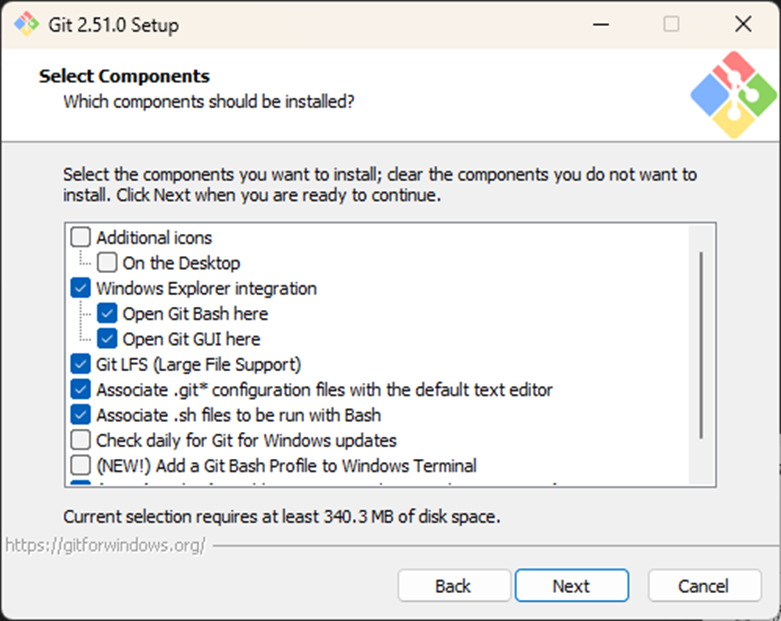Image resolution: width=781 pixels, height=621 pixels.
Task: Disable Open Git Bash here
Action: (107, 314)
